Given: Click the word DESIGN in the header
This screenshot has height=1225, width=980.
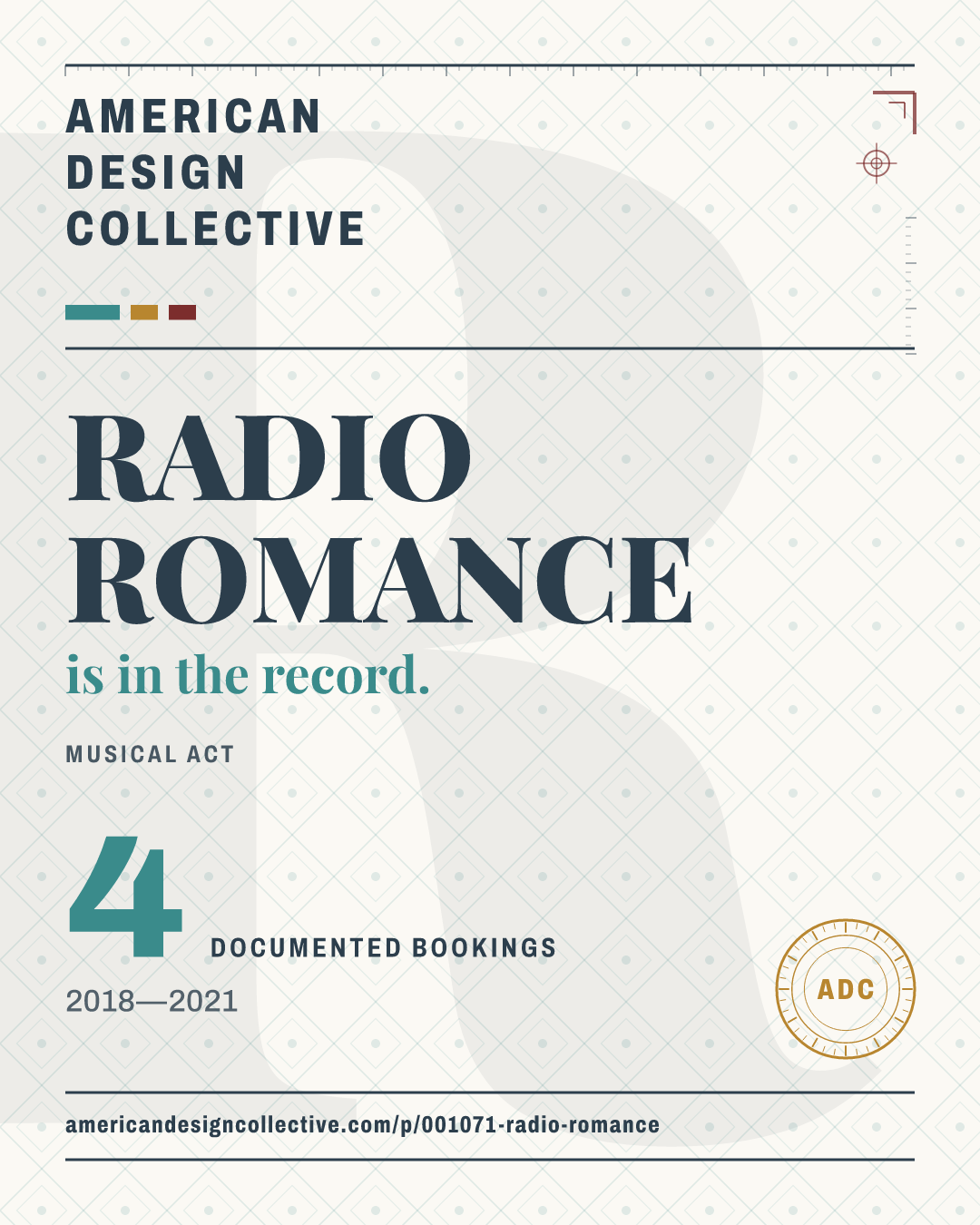Looking at the screenshot, I should coord(156,172).
